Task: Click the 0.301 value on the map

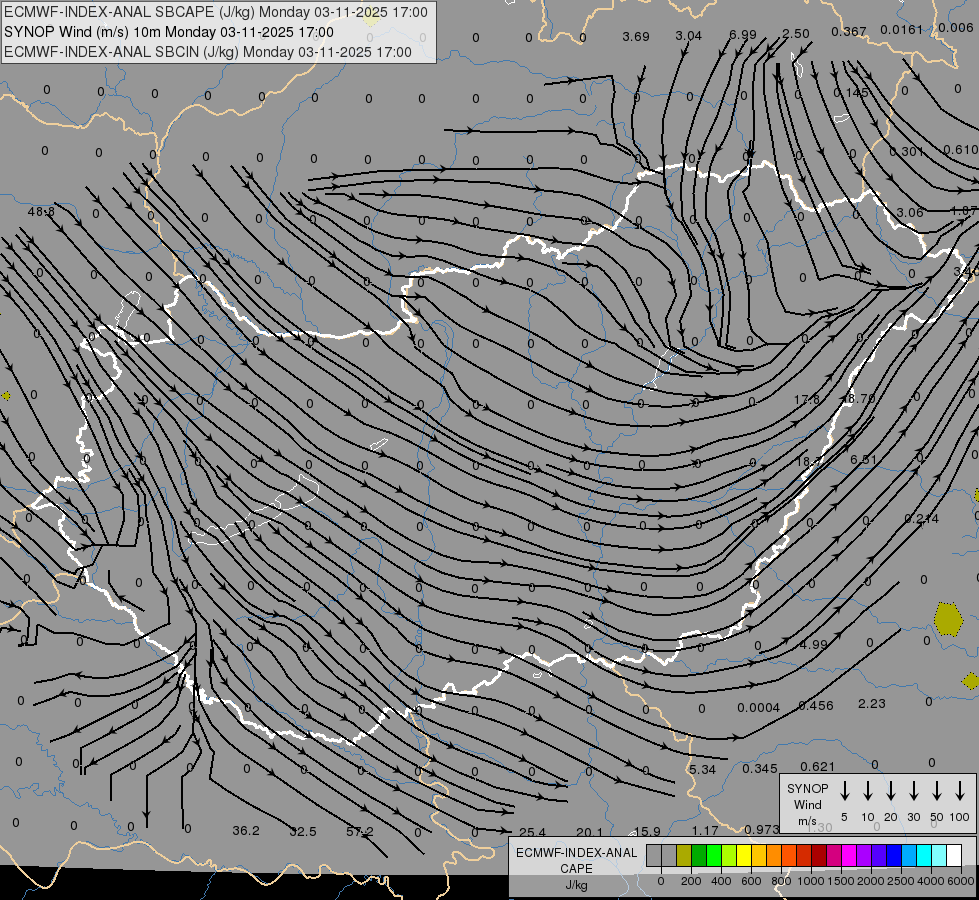Action: pos(906,151)
